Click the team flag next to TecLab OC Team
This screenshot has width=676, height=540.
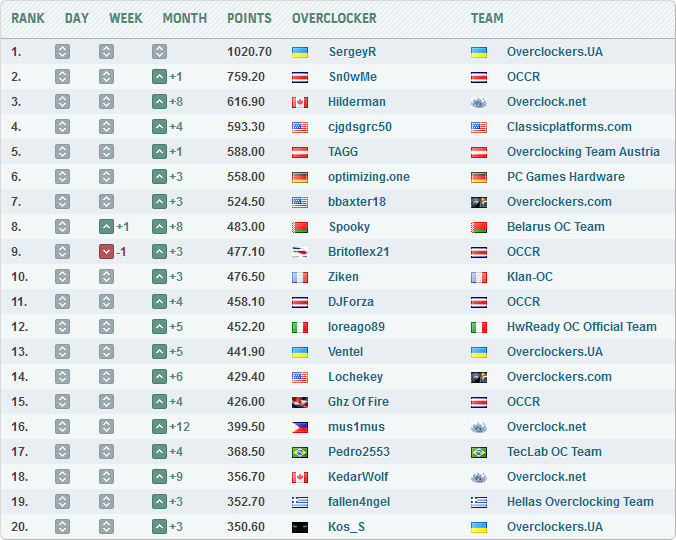pos(479,452)
